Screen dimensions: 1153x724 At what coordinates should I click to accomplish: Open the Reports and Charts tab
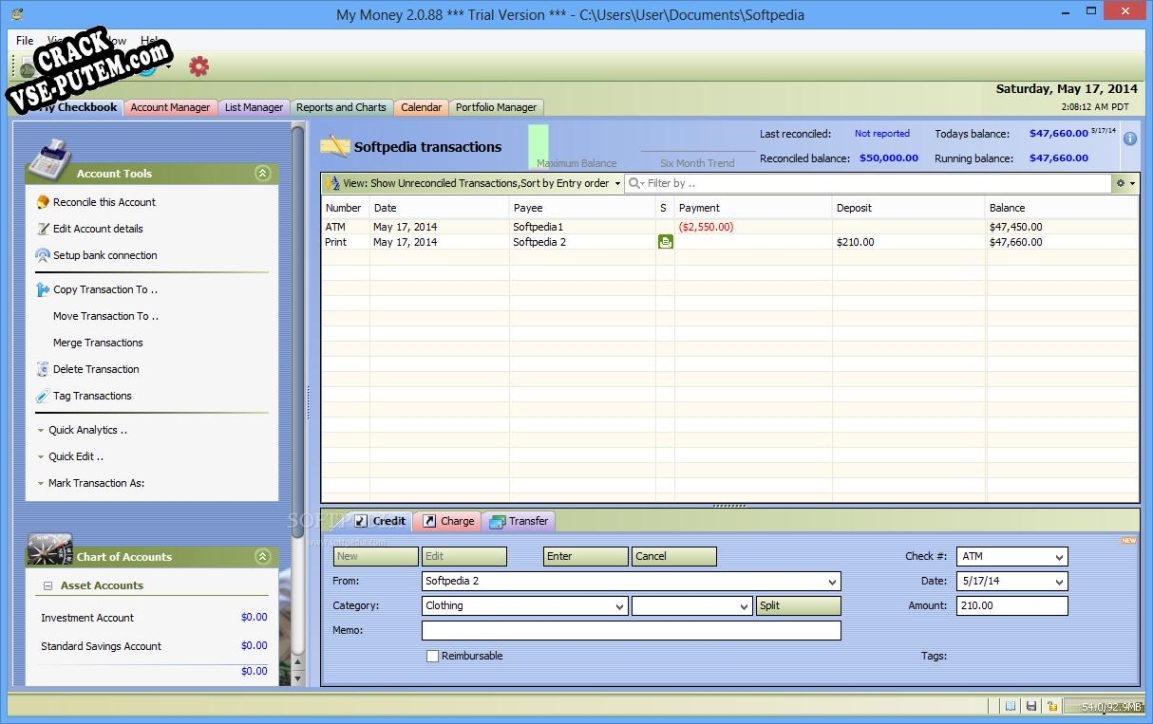point(341,107)
